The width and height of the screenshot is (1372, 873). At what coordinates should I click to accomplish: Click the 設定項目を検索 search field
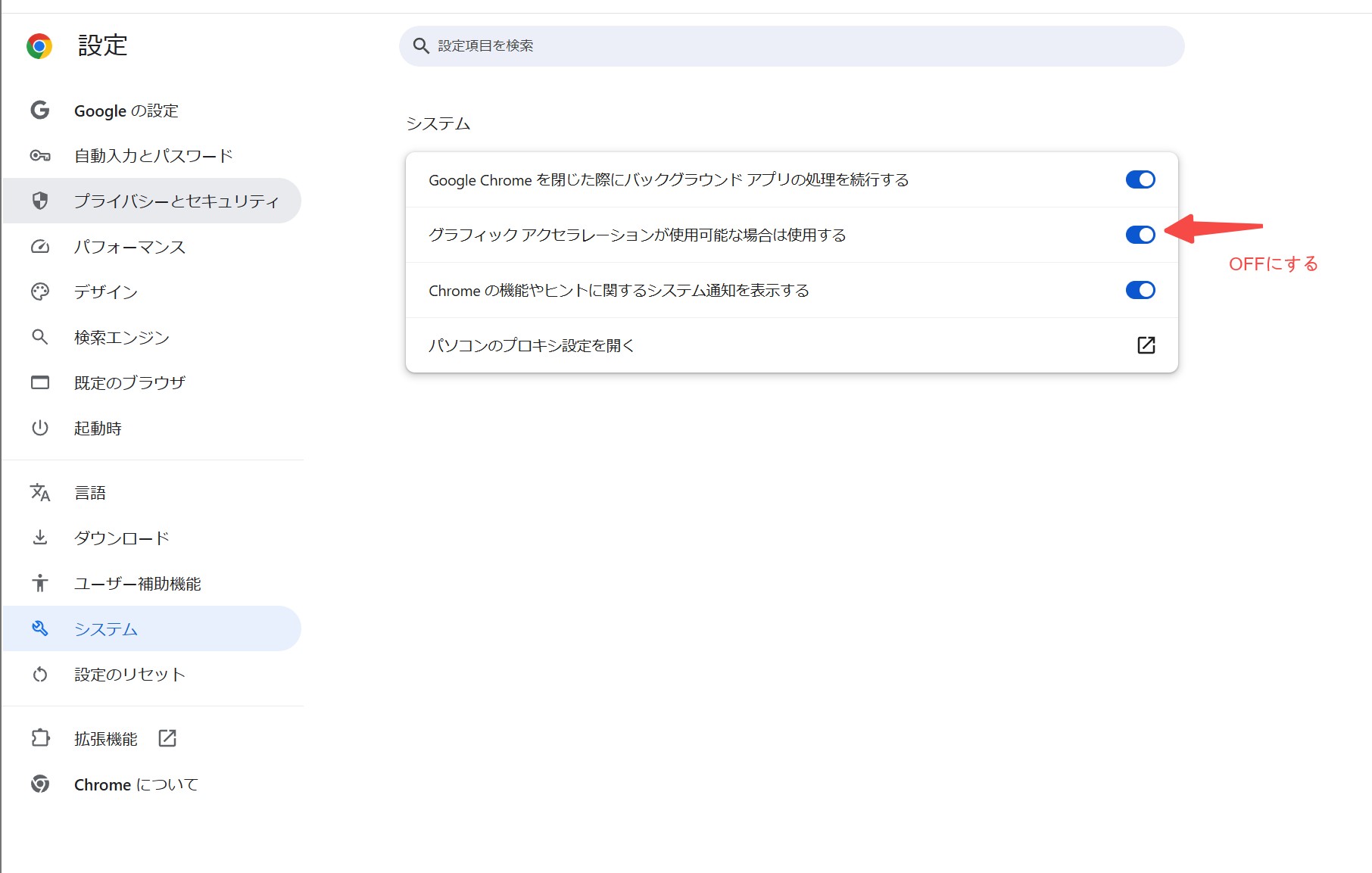(791, 46)
